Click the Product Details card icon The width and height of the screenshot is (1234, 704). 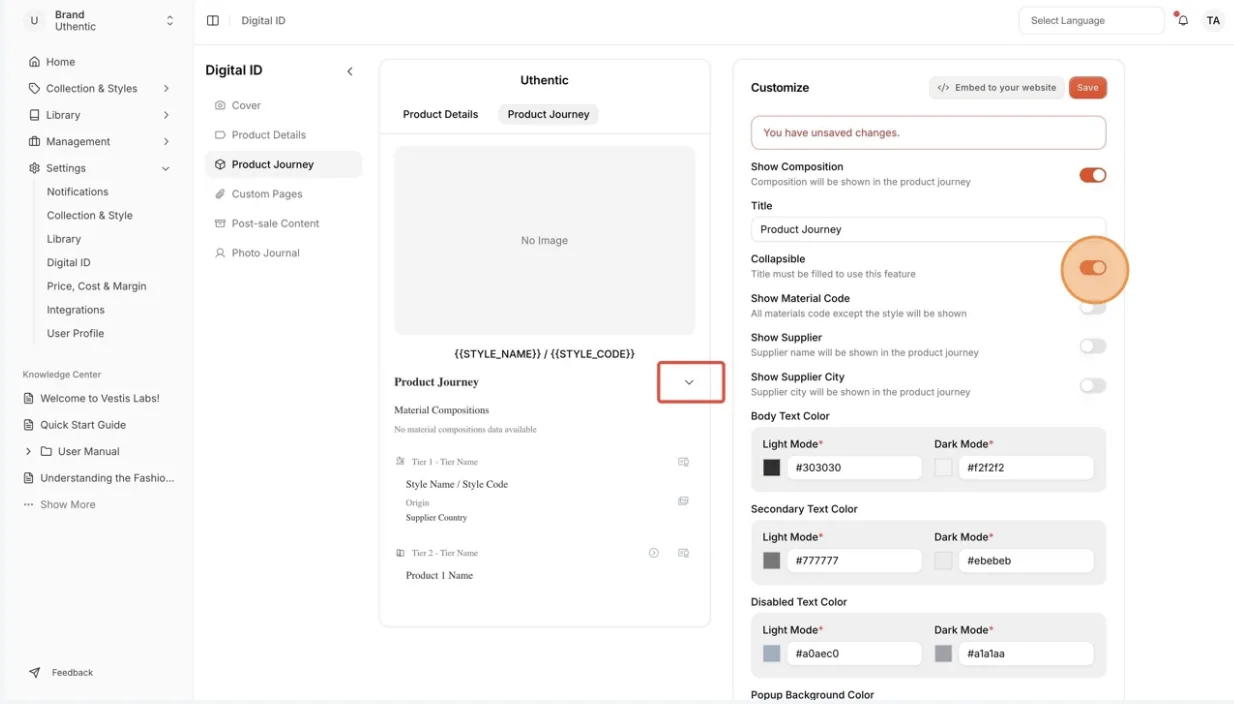coord(220,135)
